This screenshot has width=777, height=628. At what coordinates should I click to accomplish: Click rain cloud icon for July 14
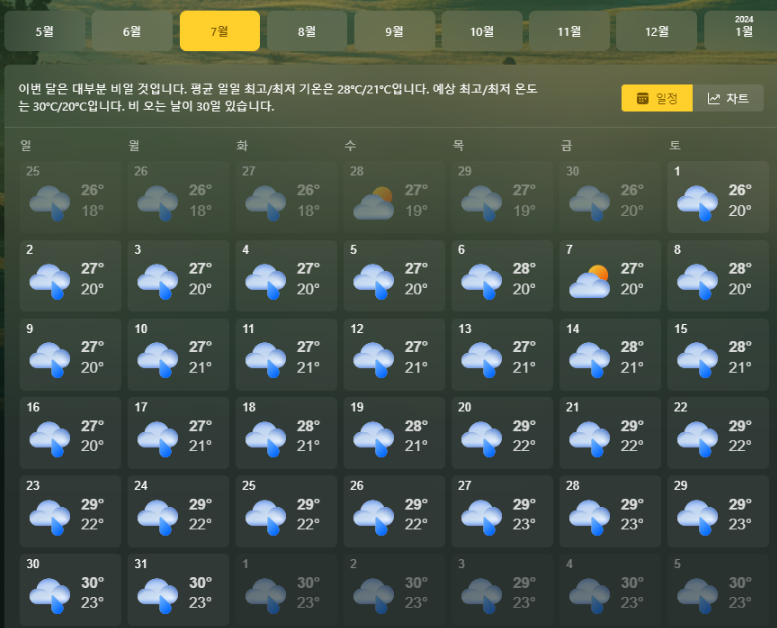tap(589, 359)
